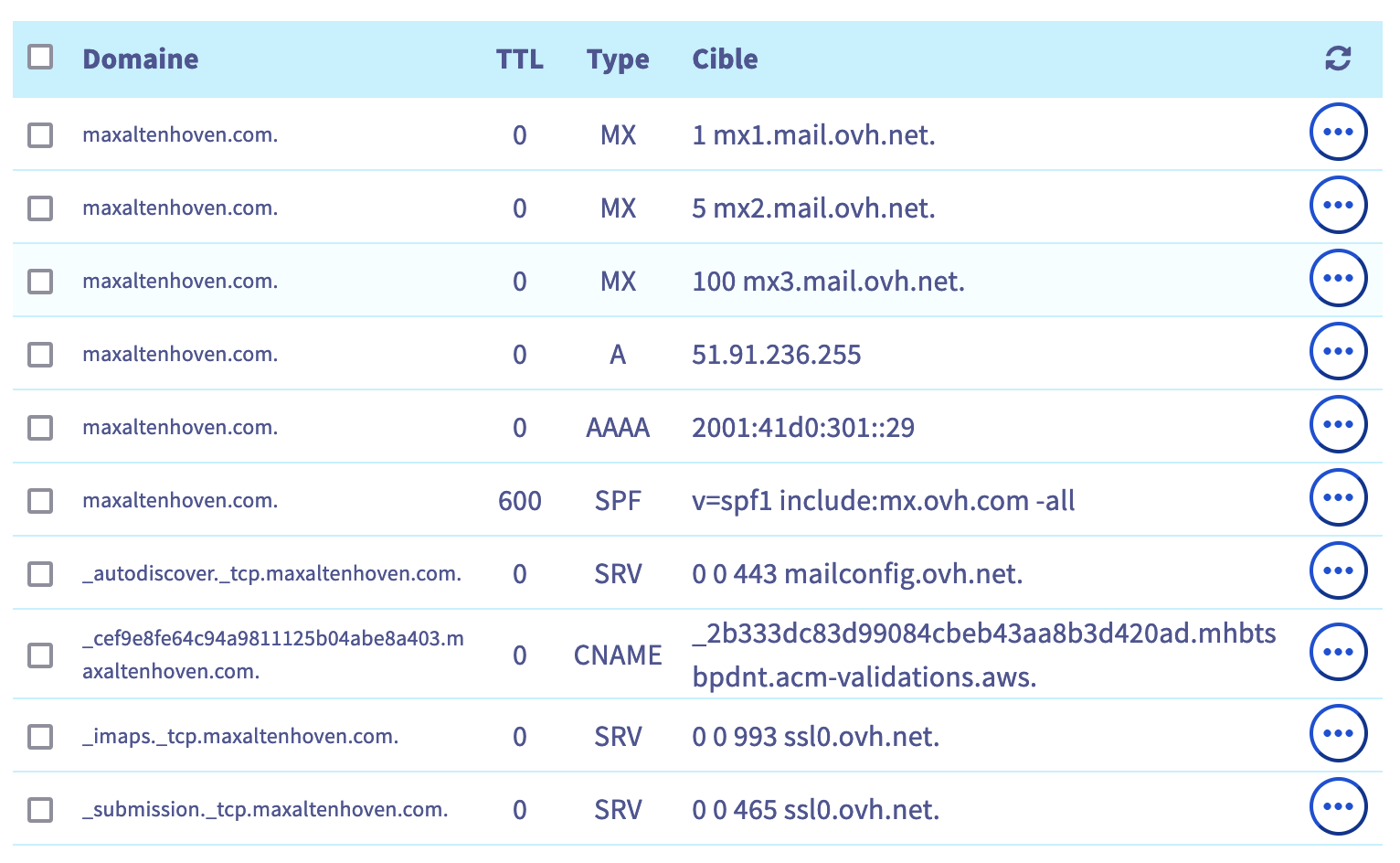Select the _imaps SRV record checkbox
Viewport: 1400px width, 863px height.
click(x=40, y=737)
